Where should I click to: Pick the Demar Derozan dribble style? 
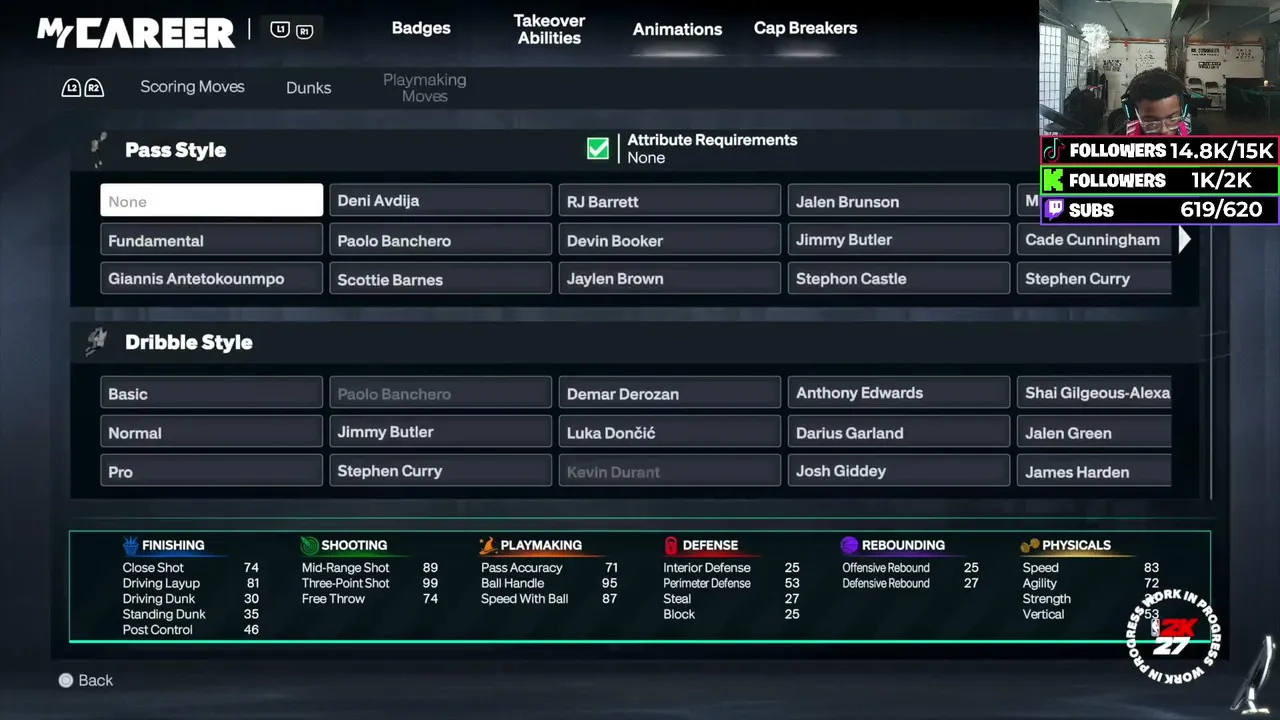click(x=669, y=393)
